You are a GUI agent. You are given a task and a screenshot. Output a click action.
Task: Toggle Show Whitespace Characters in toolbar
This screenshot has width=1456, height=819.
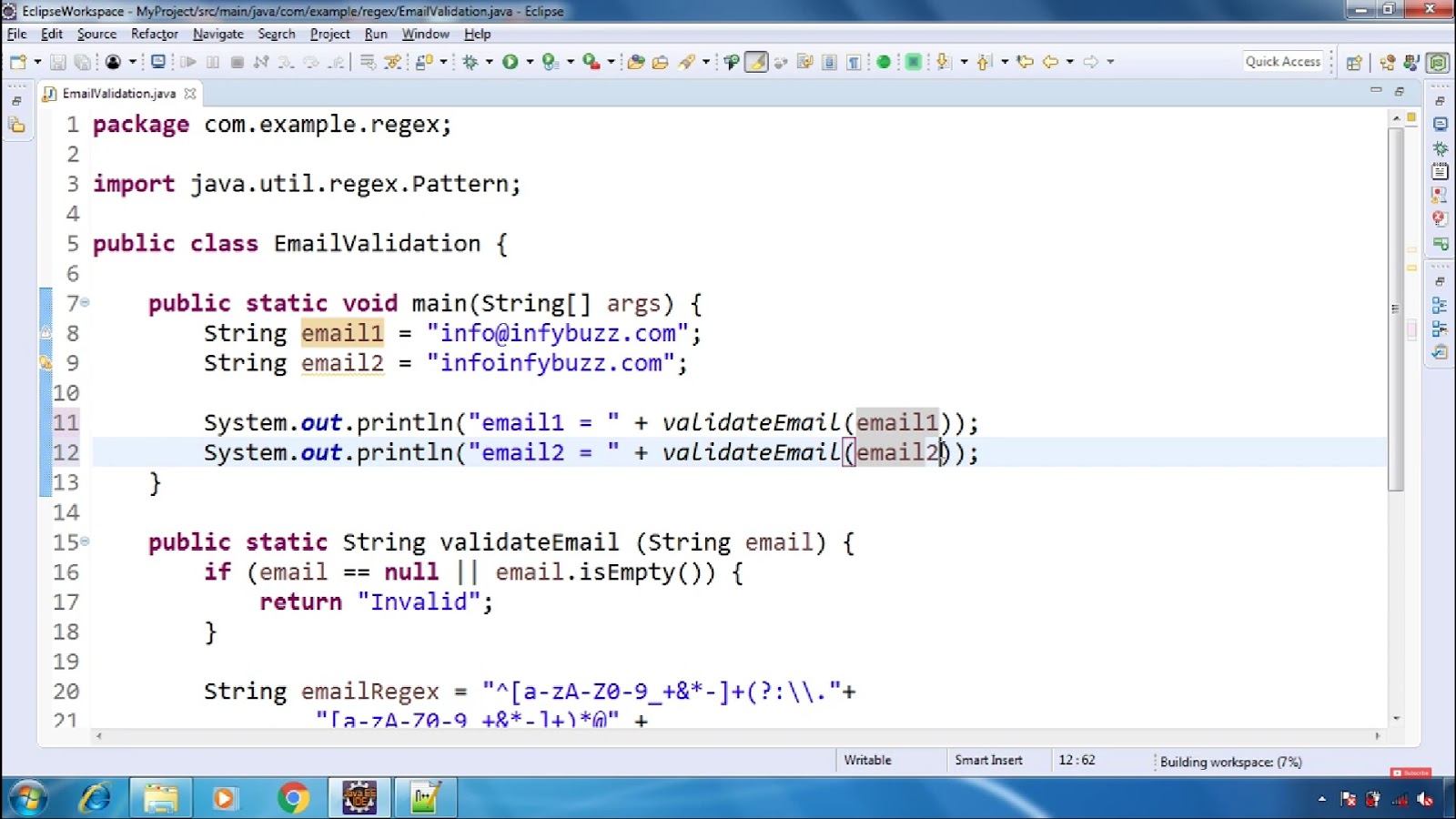(853, 61)
